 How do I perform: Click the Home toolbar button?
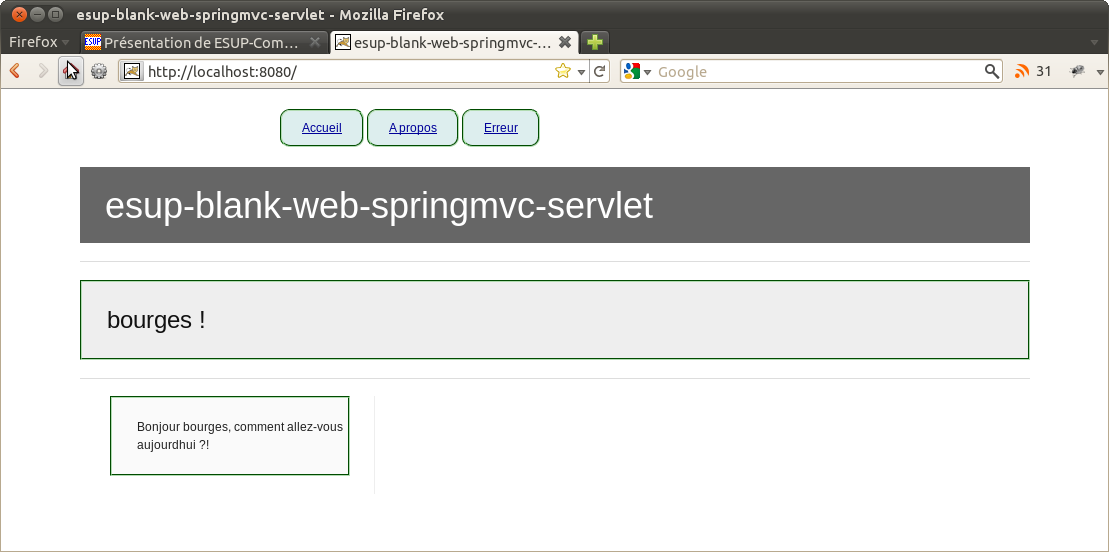tap(71, 71)
